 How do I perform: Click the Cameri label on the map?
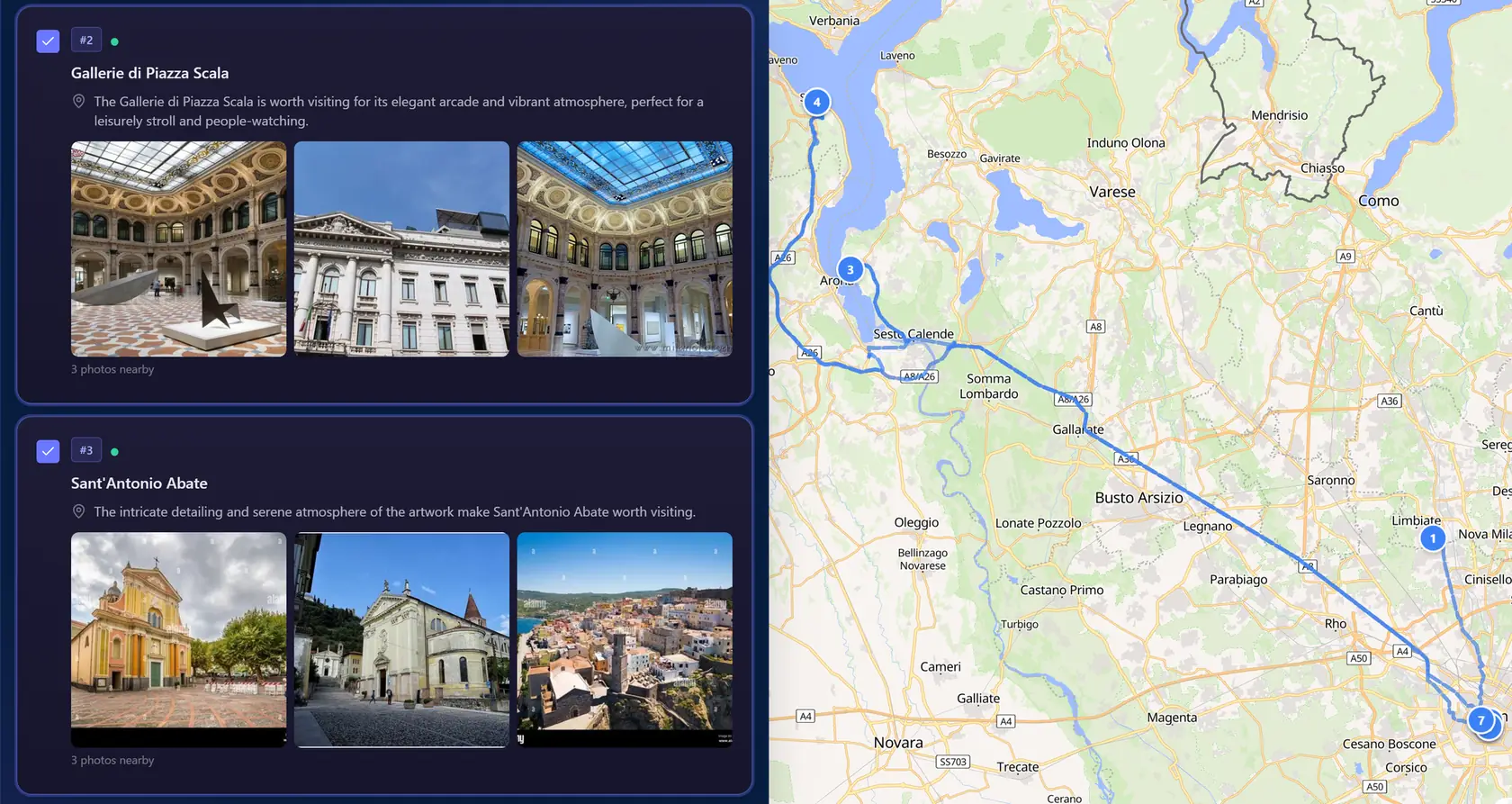tap(940, 667)
